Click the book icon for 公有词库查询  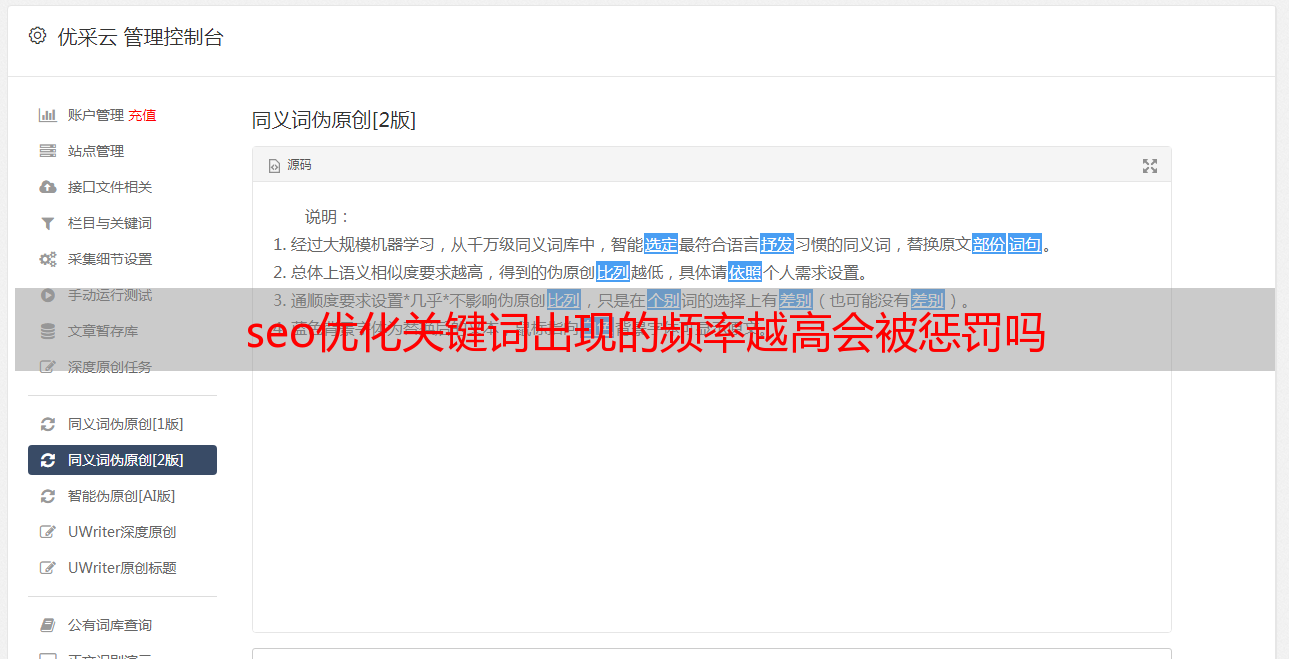(x=47, y=625)
